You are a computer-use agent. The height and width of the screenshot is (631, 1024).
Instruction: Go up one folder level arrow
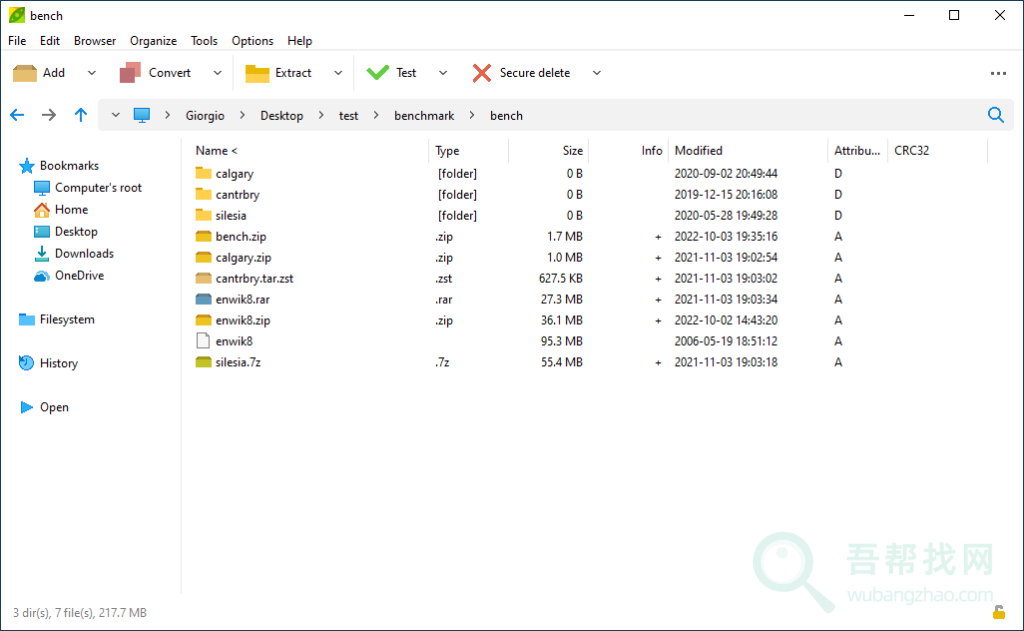click(81, 115)
